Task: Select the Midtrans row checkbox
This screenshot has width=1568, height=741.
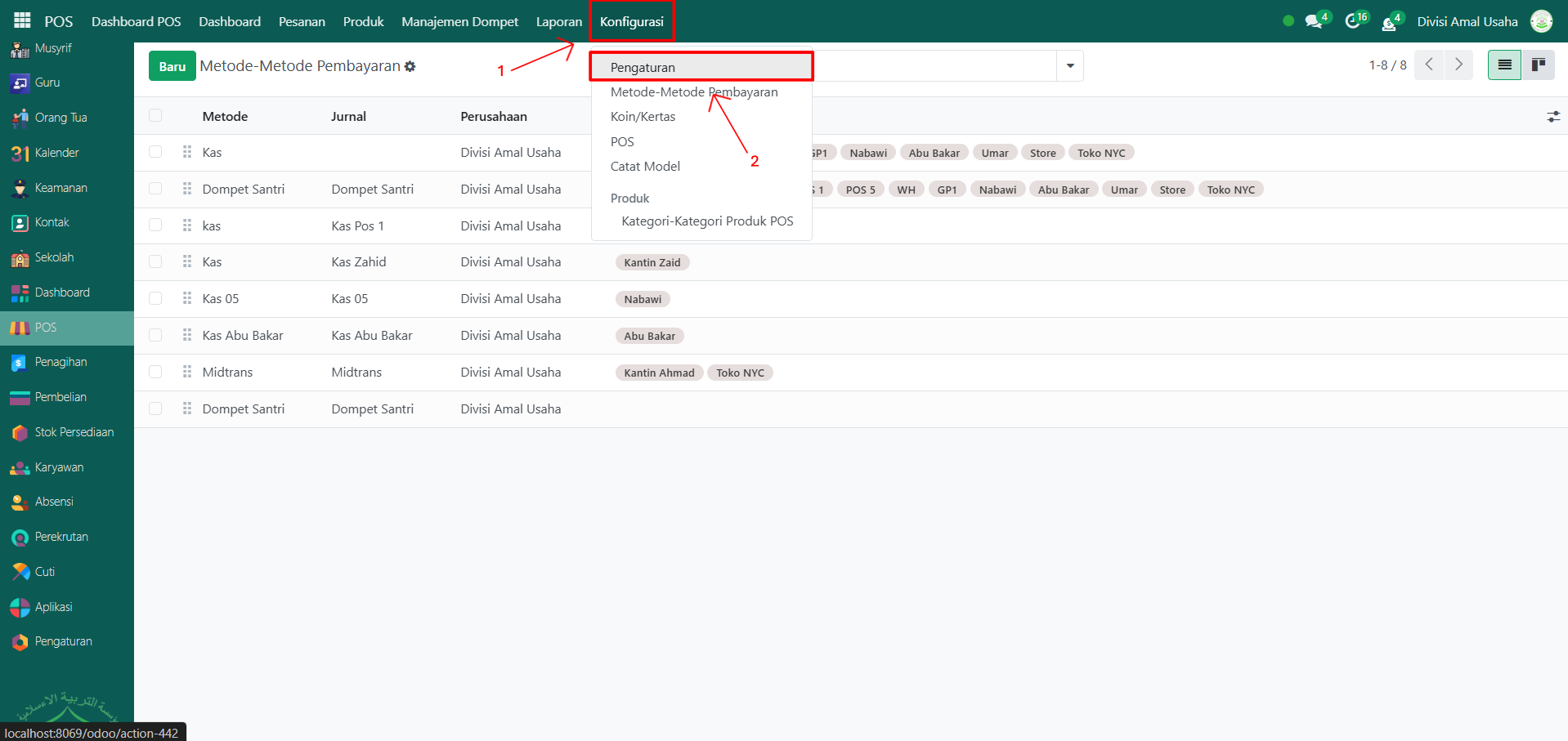Action: pyautogui.click(x=155, y=372)
